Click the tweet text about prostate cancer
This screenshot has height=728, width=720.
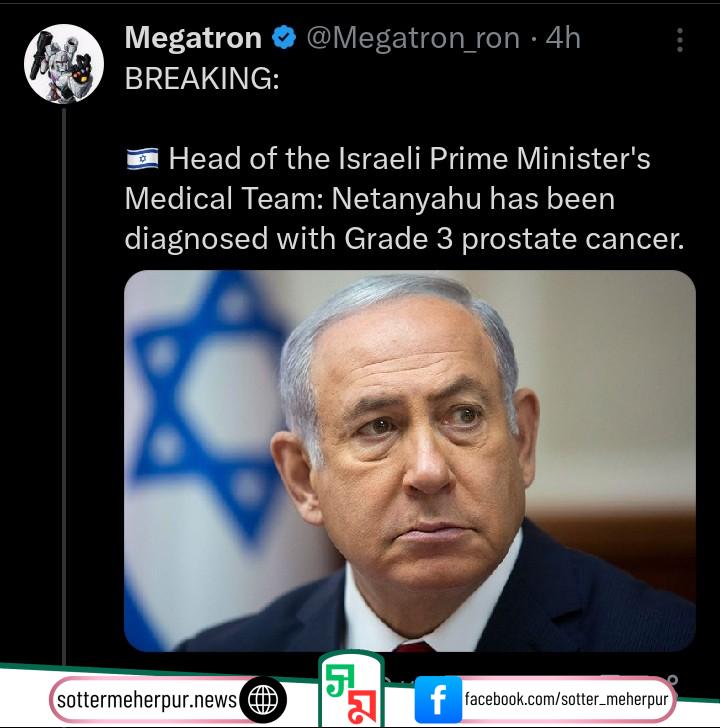[x=404, y=199]
